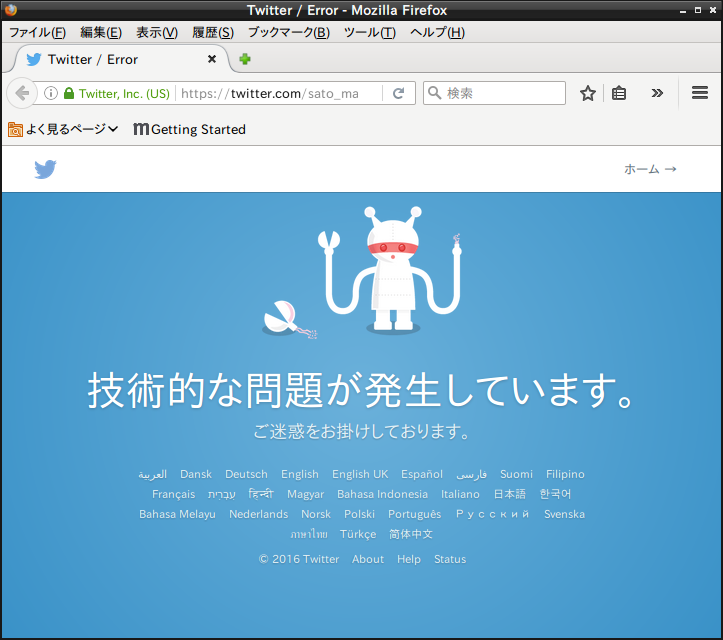723x640 pixels.
Task: Open the About footer link
Action: pos(368,559)
